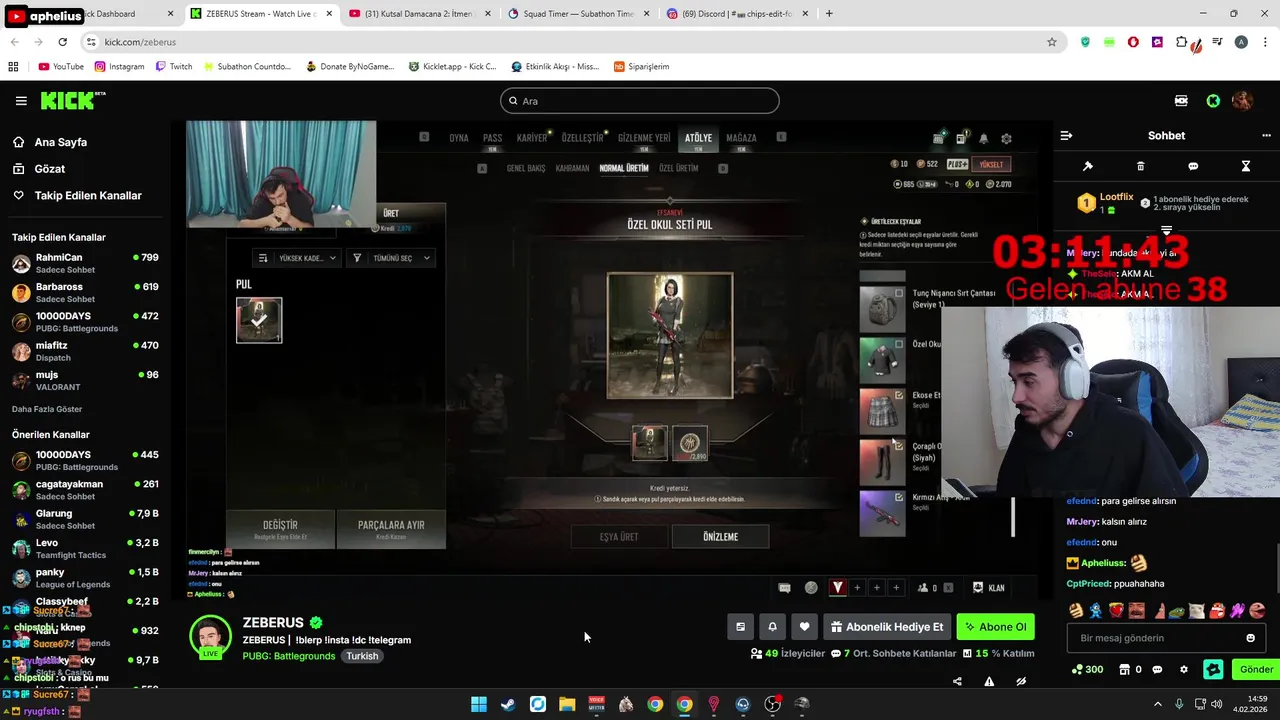Click the Kick drops icon in header

point(1181,101)
